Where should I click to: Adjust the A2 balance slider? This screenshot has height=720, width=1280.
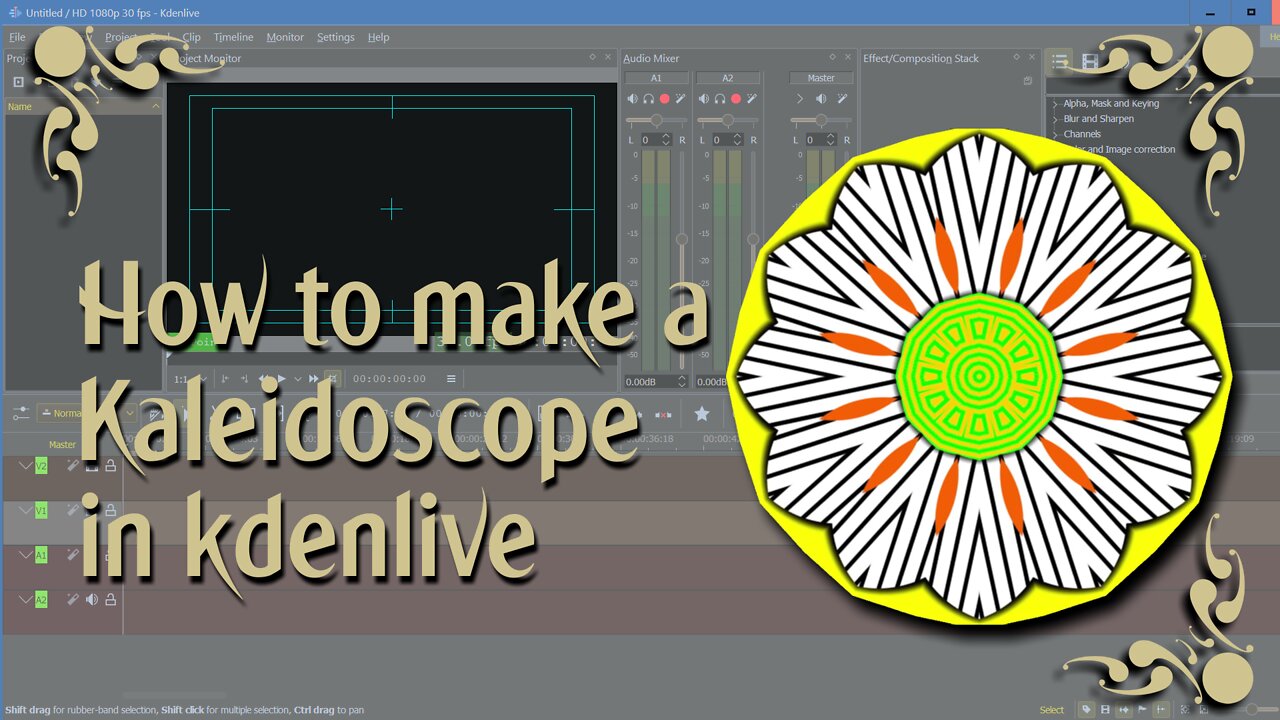(728, 120)
